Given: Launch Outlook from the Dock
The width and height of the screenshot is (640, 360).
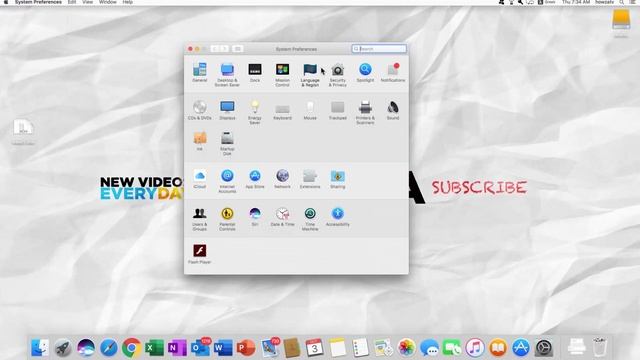Looking at the screenshot, I should pyautogui.click(x=200, y=348).
